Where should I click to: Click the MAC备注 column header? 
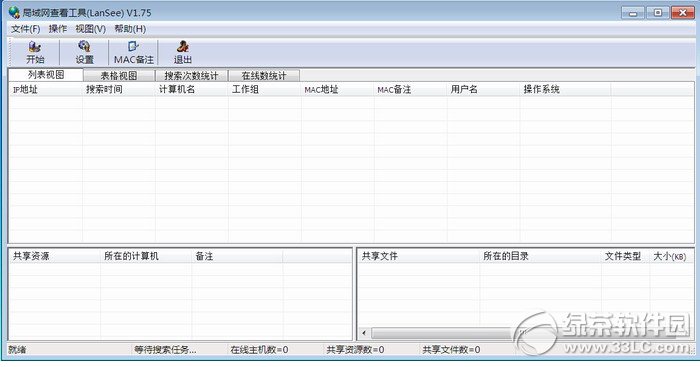[x=410, y=89]
